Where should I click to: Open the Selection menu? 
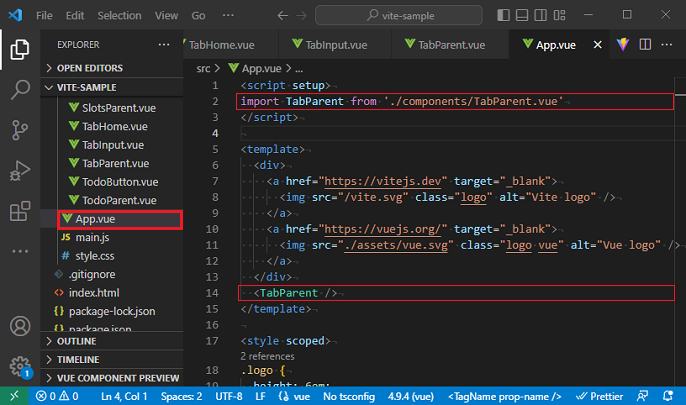(x=119, y=15)
